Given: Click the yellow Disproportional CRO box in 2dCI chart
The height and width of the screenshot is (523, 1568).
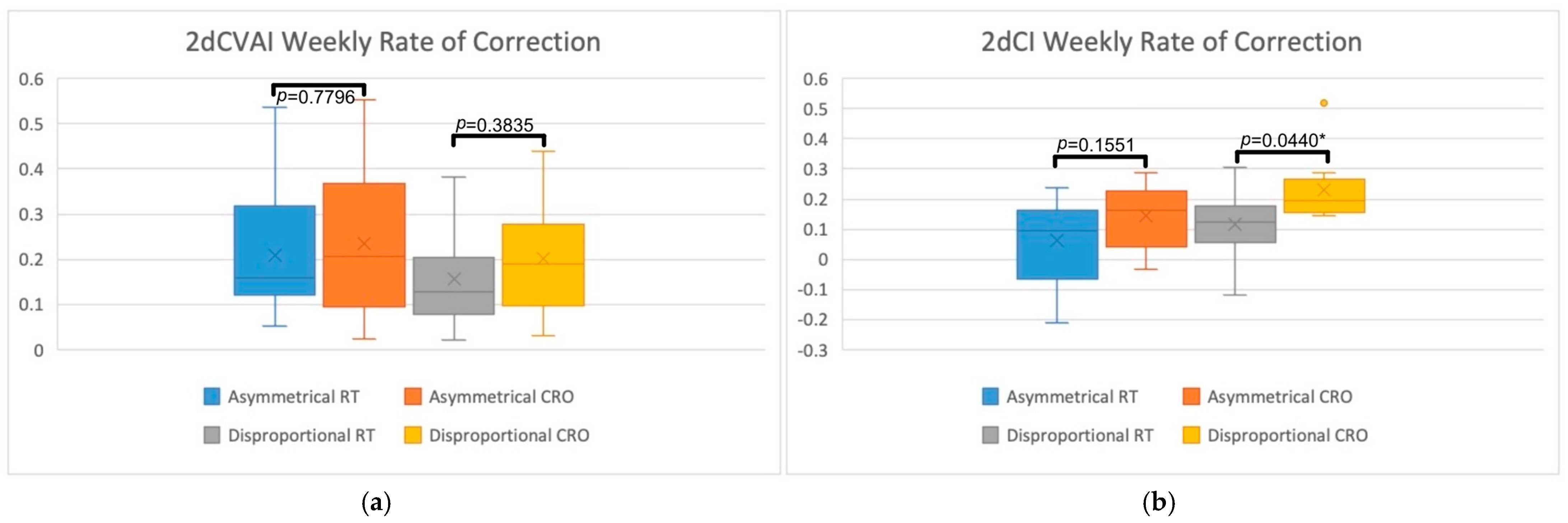Looking at the screenshot, I should (1324, 196).
